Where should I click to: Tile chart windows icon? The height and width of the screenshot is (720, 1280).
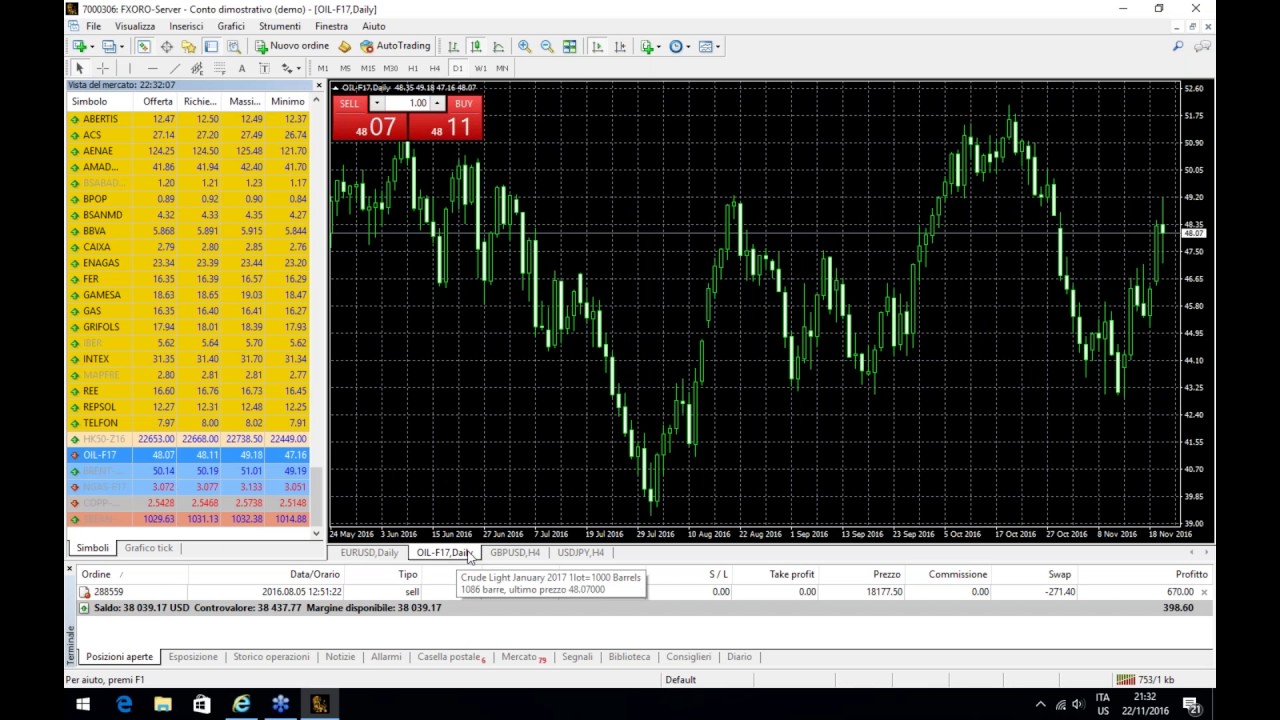pyautogui.click(x=569, y=46)
